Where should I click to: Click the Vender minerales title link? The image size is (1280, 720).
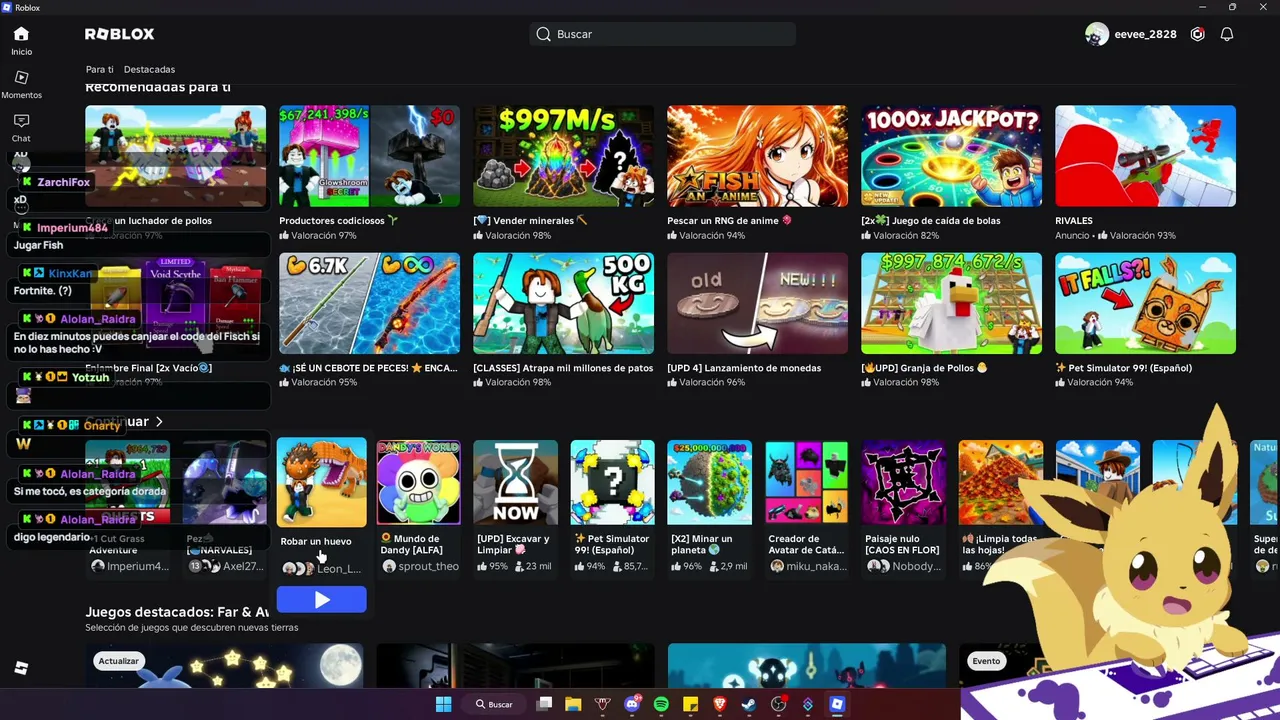[x=530, y=221]
